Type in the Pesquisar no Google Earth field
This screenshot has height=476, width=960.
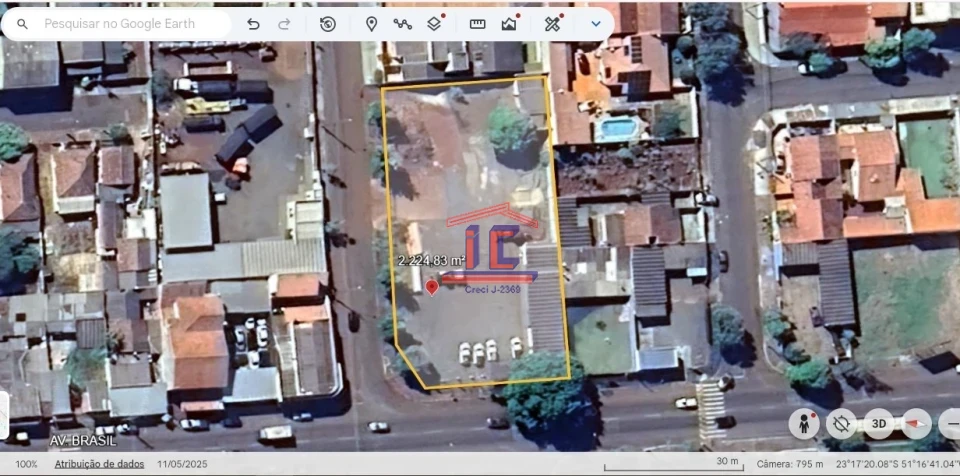tap(130, 23)
